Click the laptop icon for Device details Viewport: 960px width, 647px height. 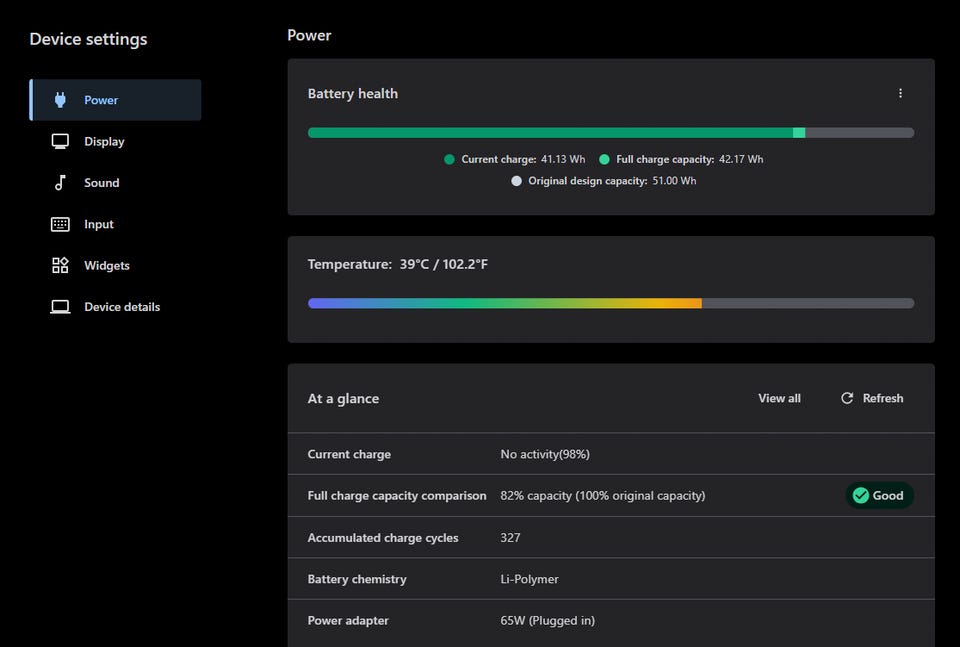pyautogui.click(x=60, y=307)
